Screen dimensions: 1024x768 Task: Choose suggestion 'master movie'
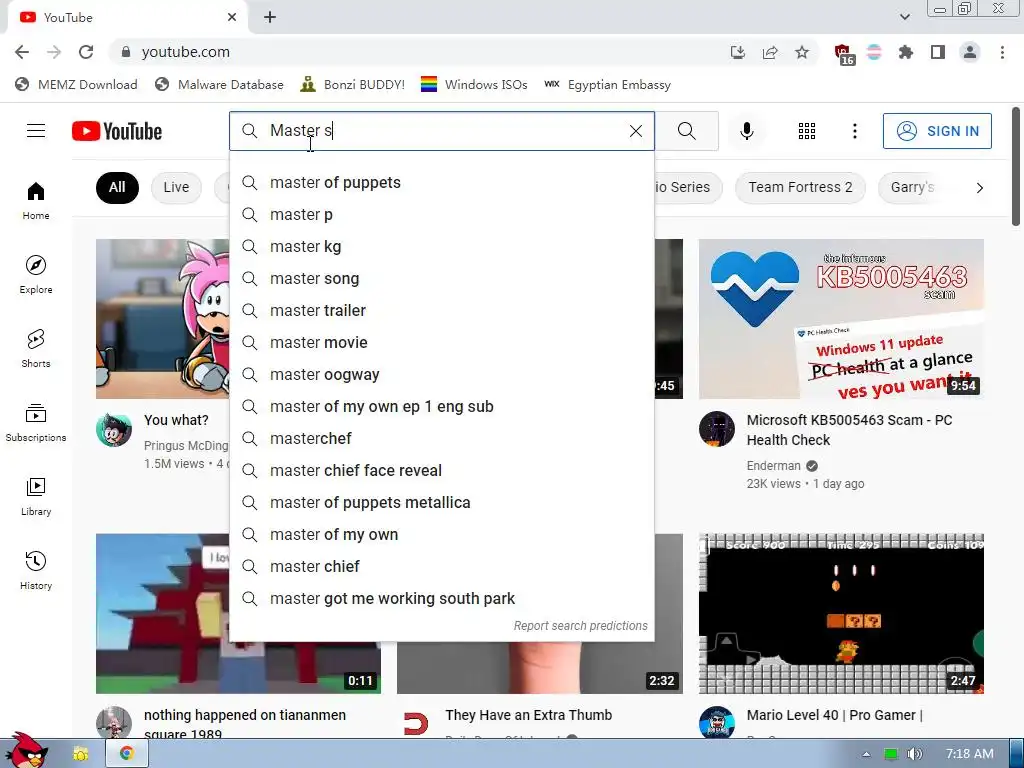pos(442,343)
